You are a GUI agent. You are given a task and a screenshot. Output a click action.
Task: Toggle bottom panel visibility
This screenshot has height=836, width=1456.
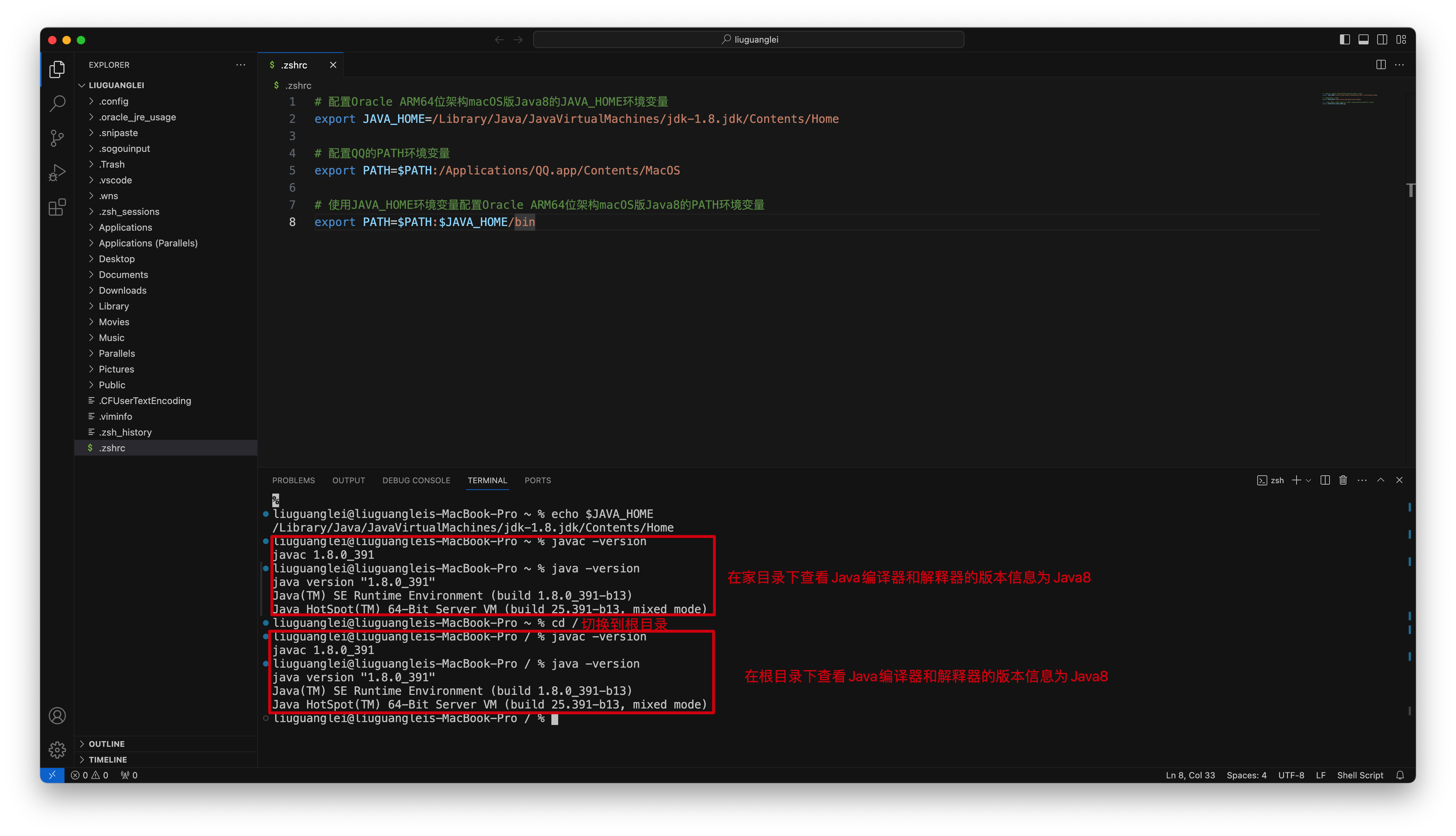coord(1364,40)
